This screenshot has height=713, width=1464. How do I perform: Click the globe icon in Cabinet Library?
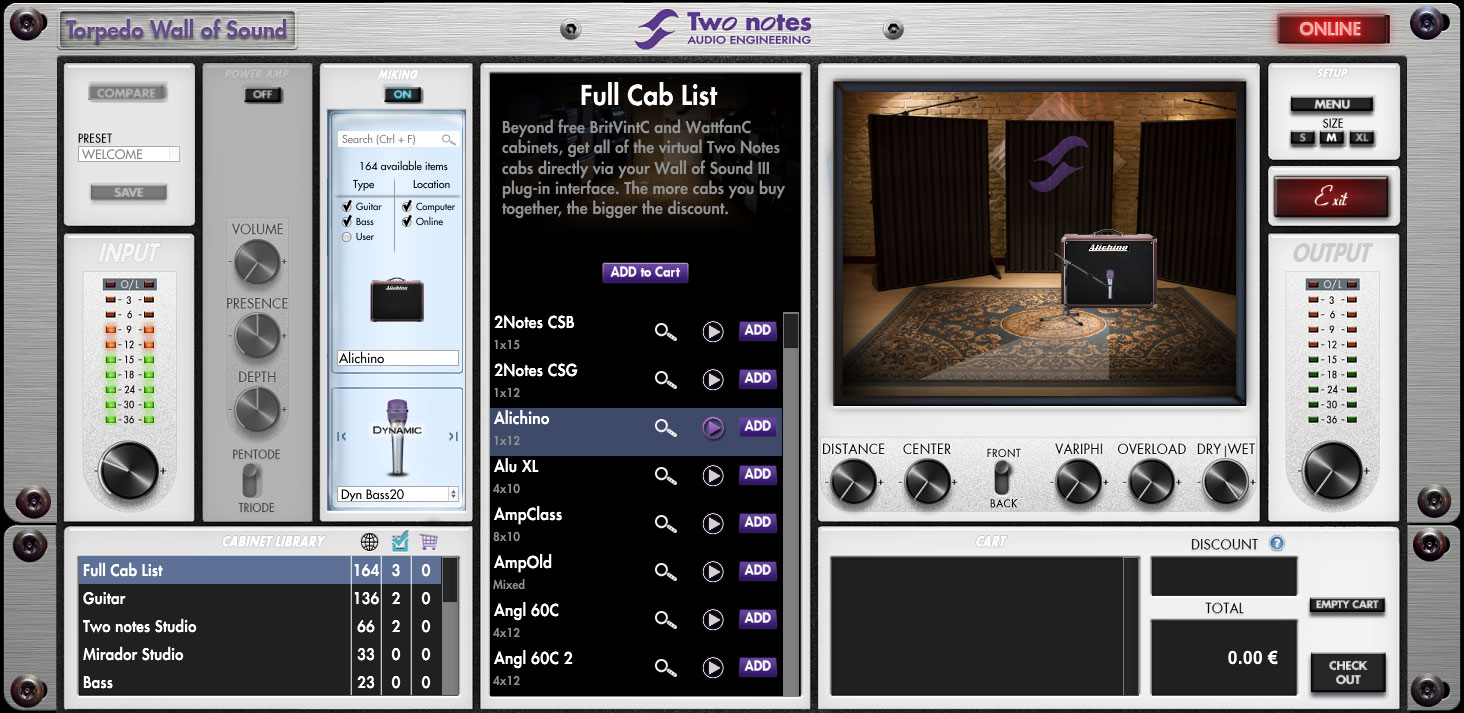point(369,542)
